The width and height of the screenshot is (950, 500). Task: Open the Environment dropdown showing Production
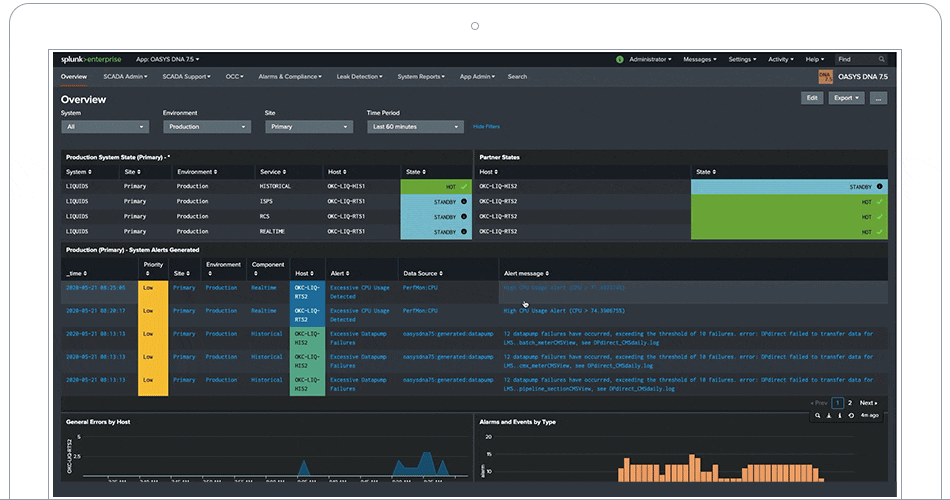point(207,127)
